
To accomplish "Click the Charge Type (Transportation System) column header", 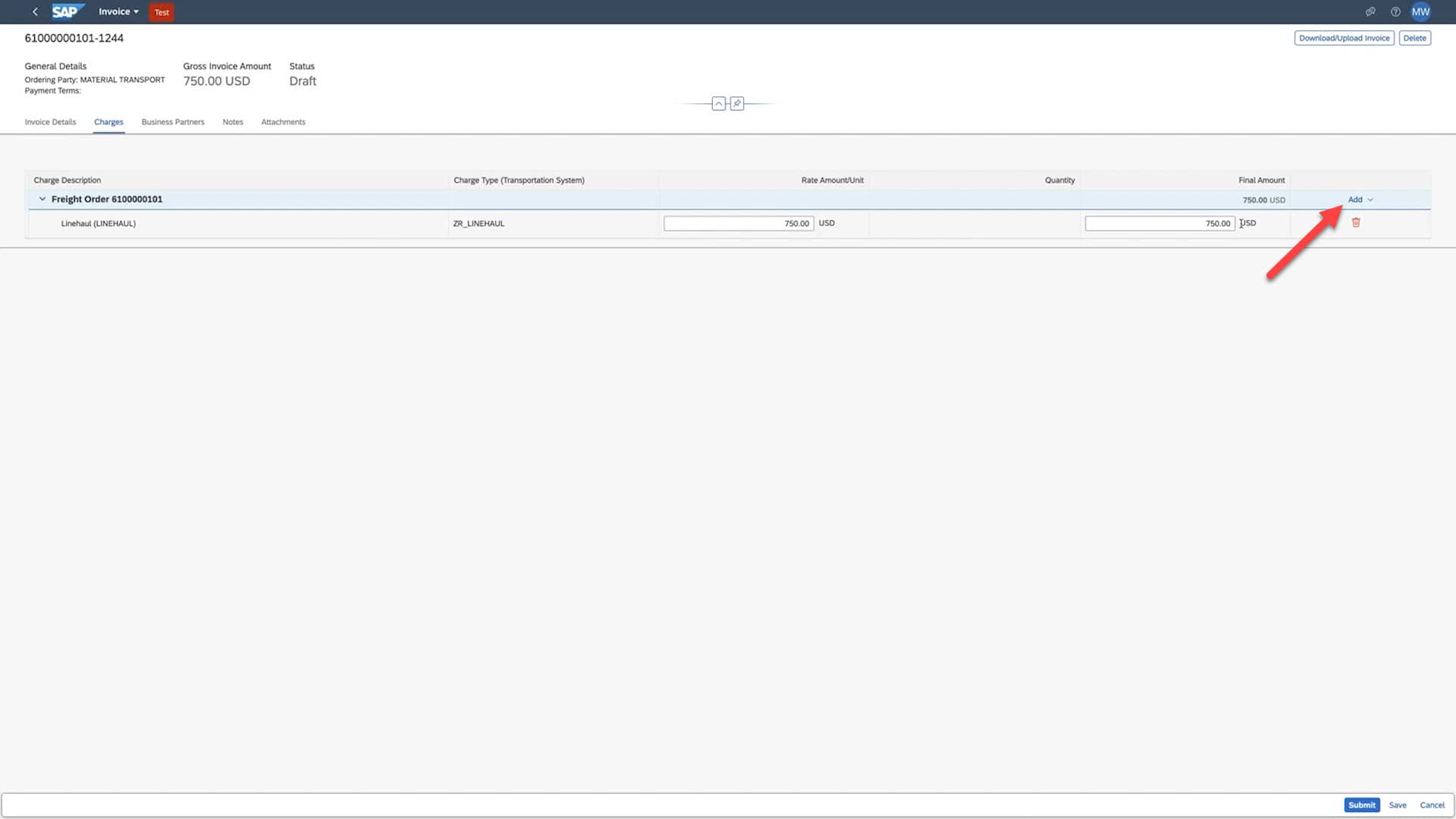I will tap(519, 180).
